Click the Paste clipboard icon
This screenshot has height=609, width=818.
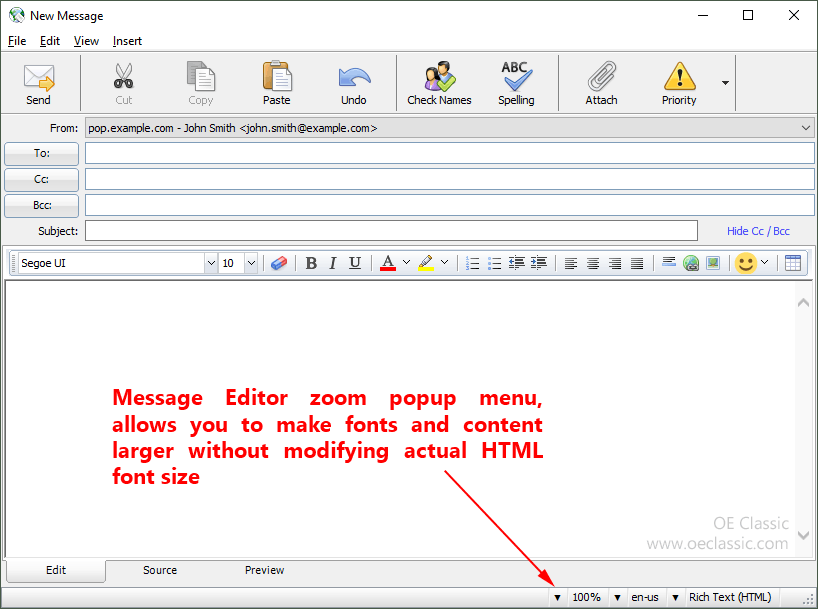coord(277,76)
